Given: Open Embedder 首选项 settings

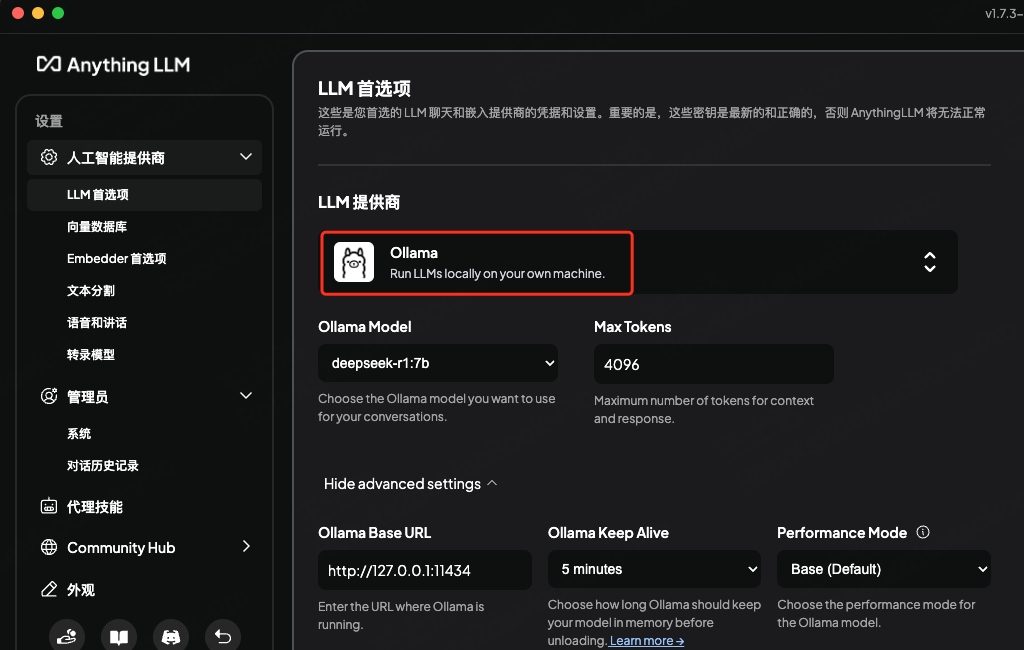Looking at the screenshot, I should 116,259.
